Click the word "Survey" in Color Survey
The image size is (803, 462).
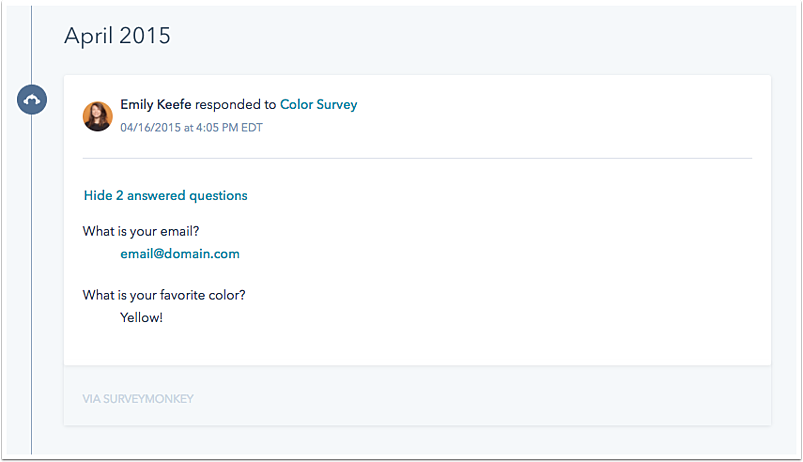point(335,104)
